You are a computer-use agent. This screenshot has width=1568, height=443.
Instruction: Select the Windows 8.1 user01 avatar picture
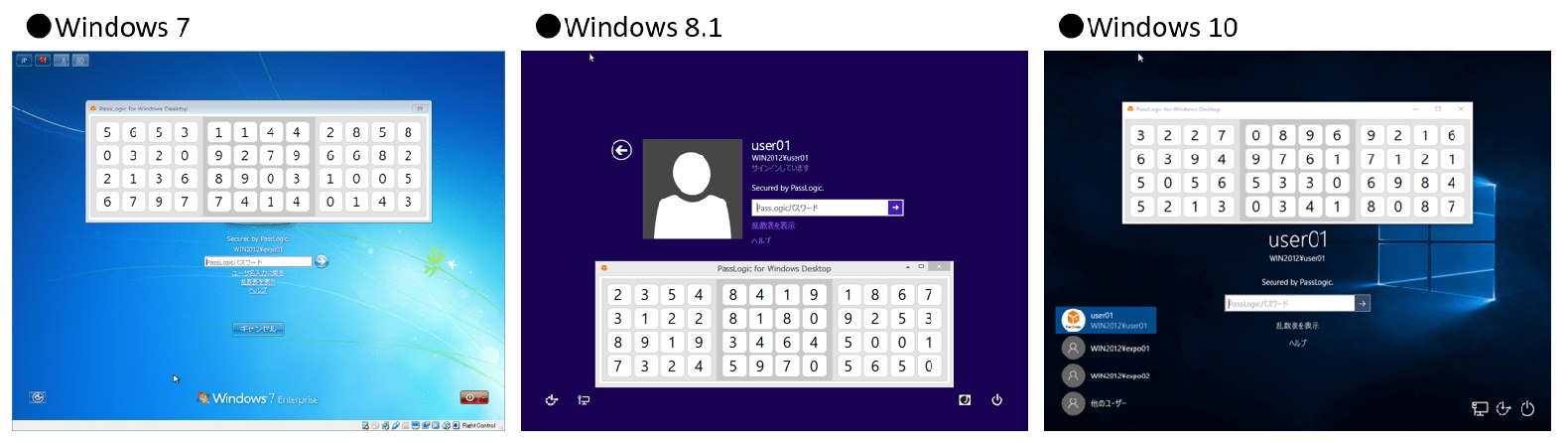tap(692, 189)
